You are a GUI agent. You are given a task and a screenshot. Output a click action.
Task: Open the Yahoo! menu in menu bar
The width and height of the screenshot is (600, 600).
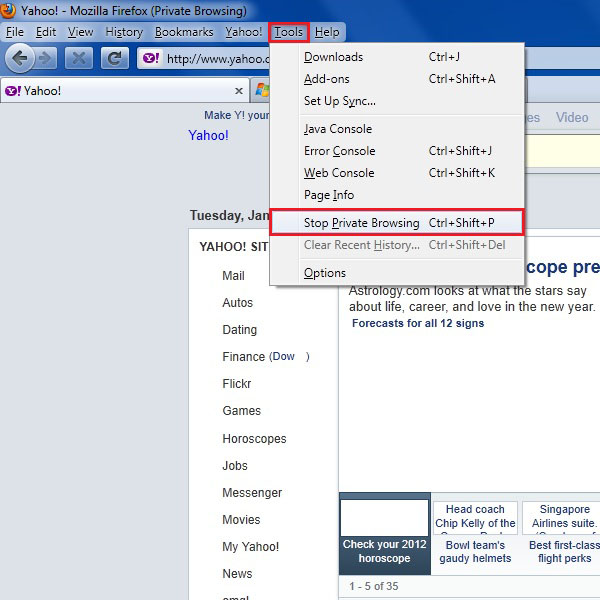tap(244, 32)
